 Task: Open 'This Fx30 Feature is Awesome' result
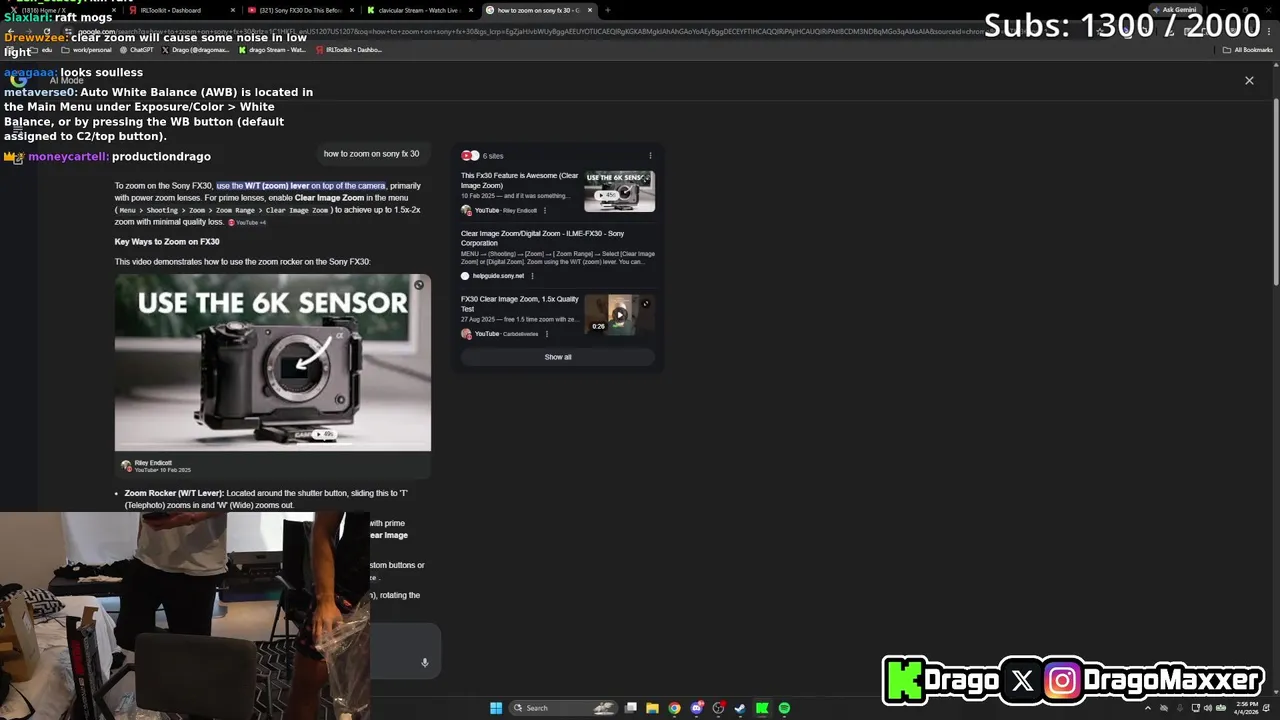(x=519, y=180)
